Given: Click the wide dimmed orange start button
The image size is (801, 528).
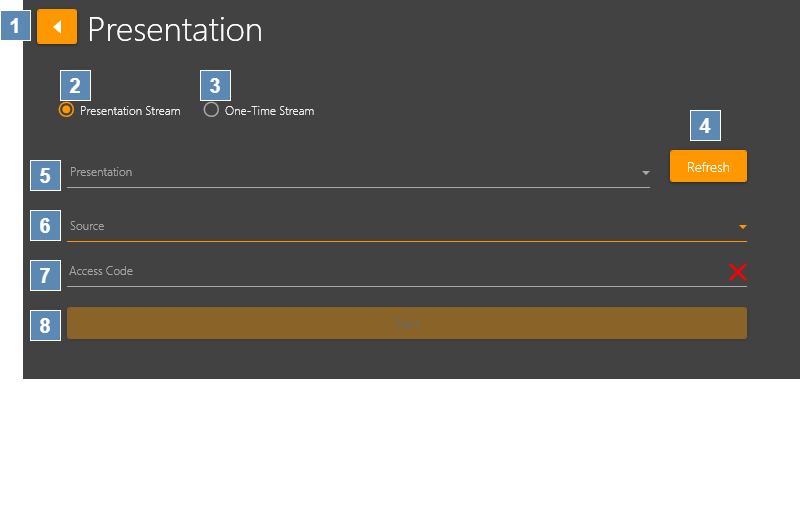Looking at the screenshot, I should [406, 323].
